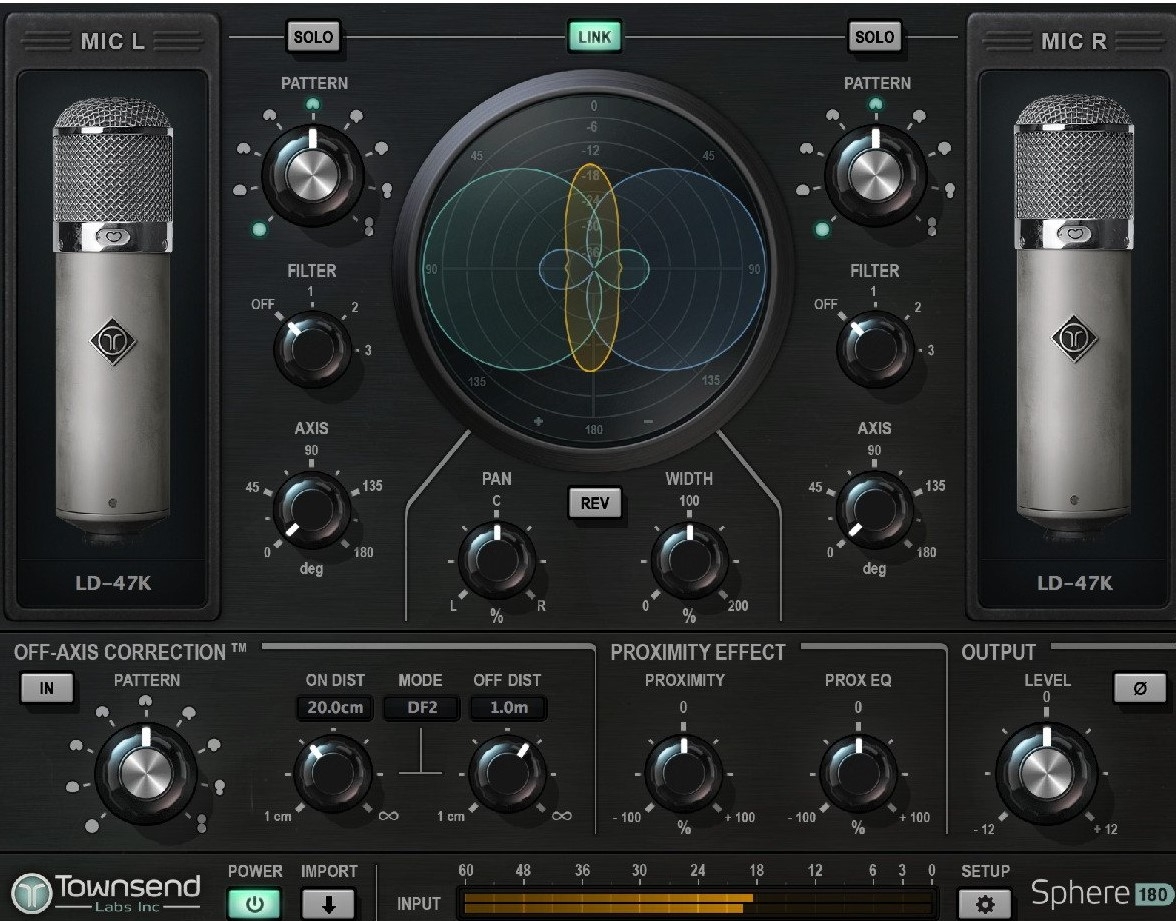Click the Sphere 180 logo
This screenshot has width=1176, height=921.
1097,892
